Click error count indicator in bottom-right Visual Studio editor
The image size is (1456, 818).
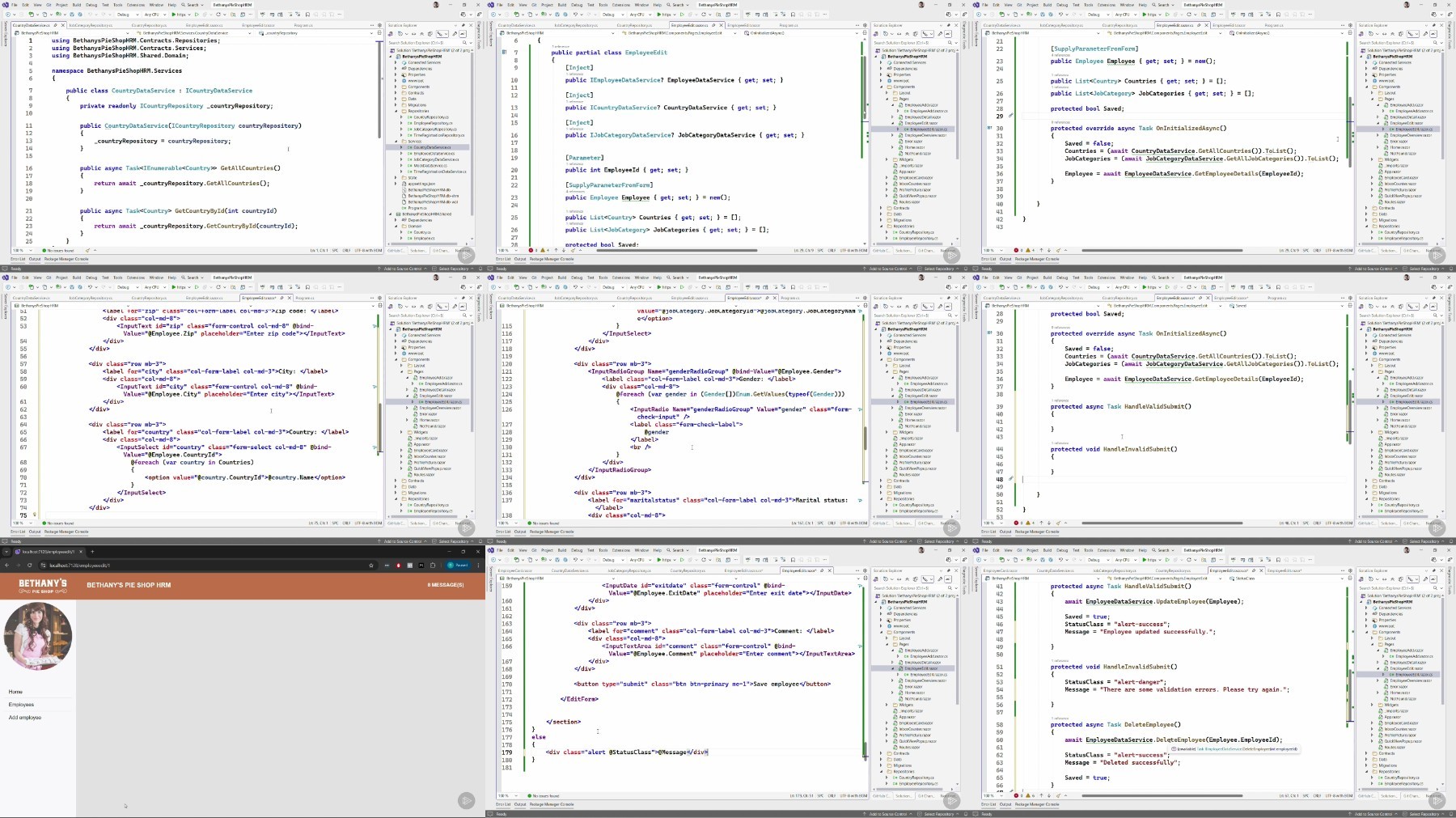pyautogui.click(x=1018, y=796)
